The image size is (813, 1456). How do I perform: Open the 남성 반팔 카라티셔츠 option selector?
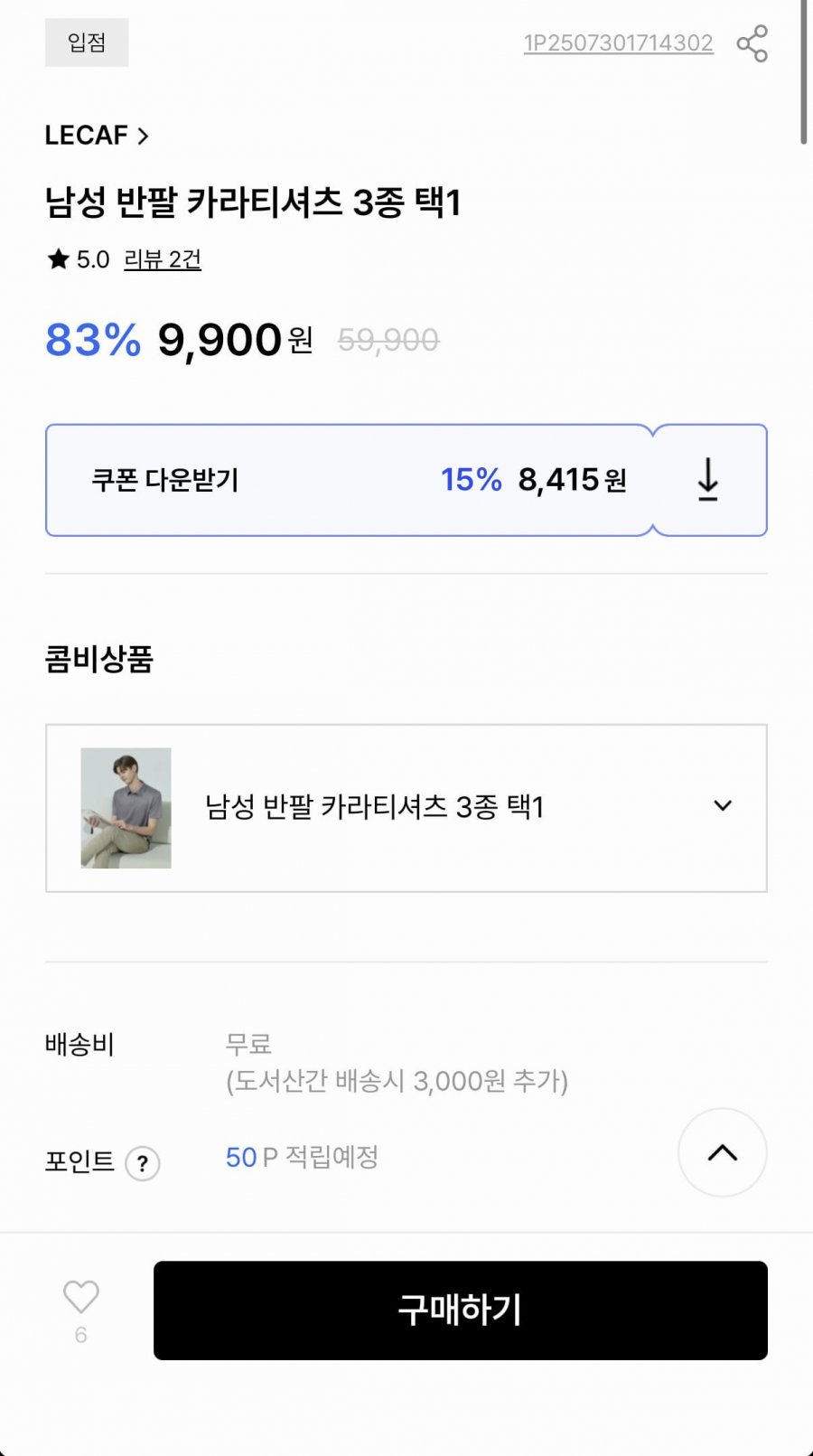(374, 807)
